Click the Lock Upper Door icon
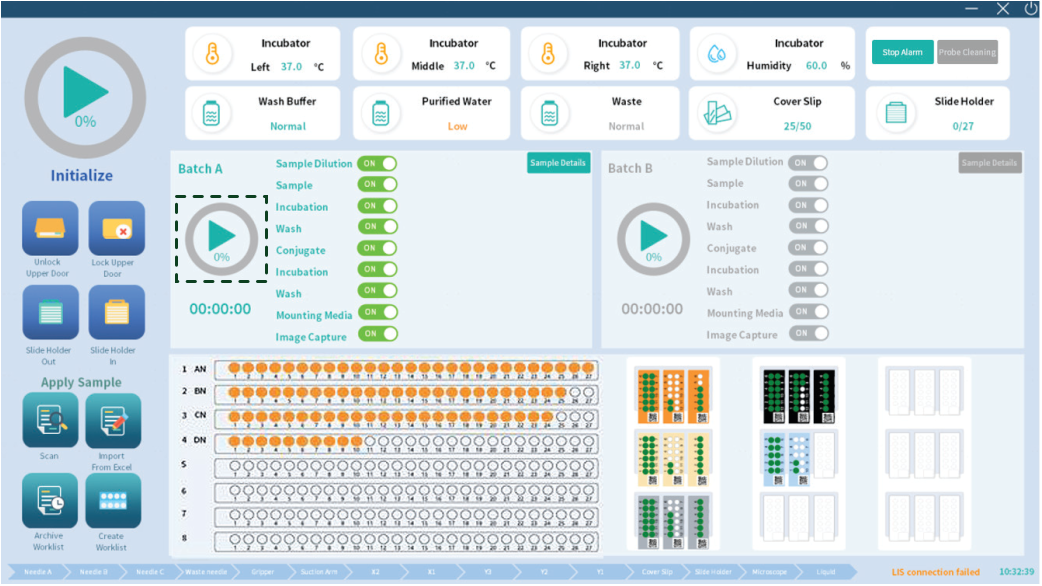This screenshot has width=1042, height=586. [x=116, y=229]
